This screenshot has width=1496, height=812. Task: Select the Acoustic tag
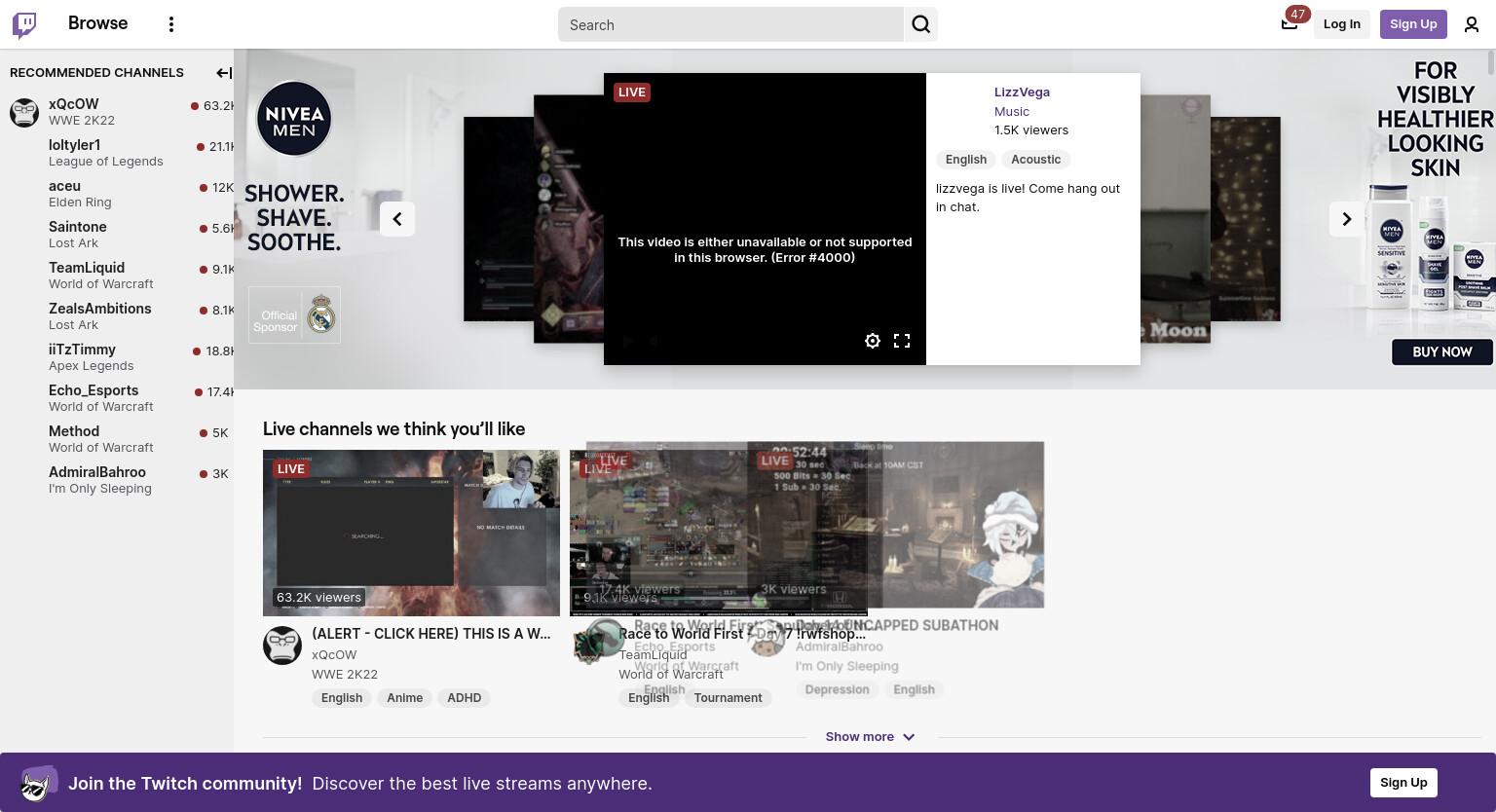[x=1035, y=160]
